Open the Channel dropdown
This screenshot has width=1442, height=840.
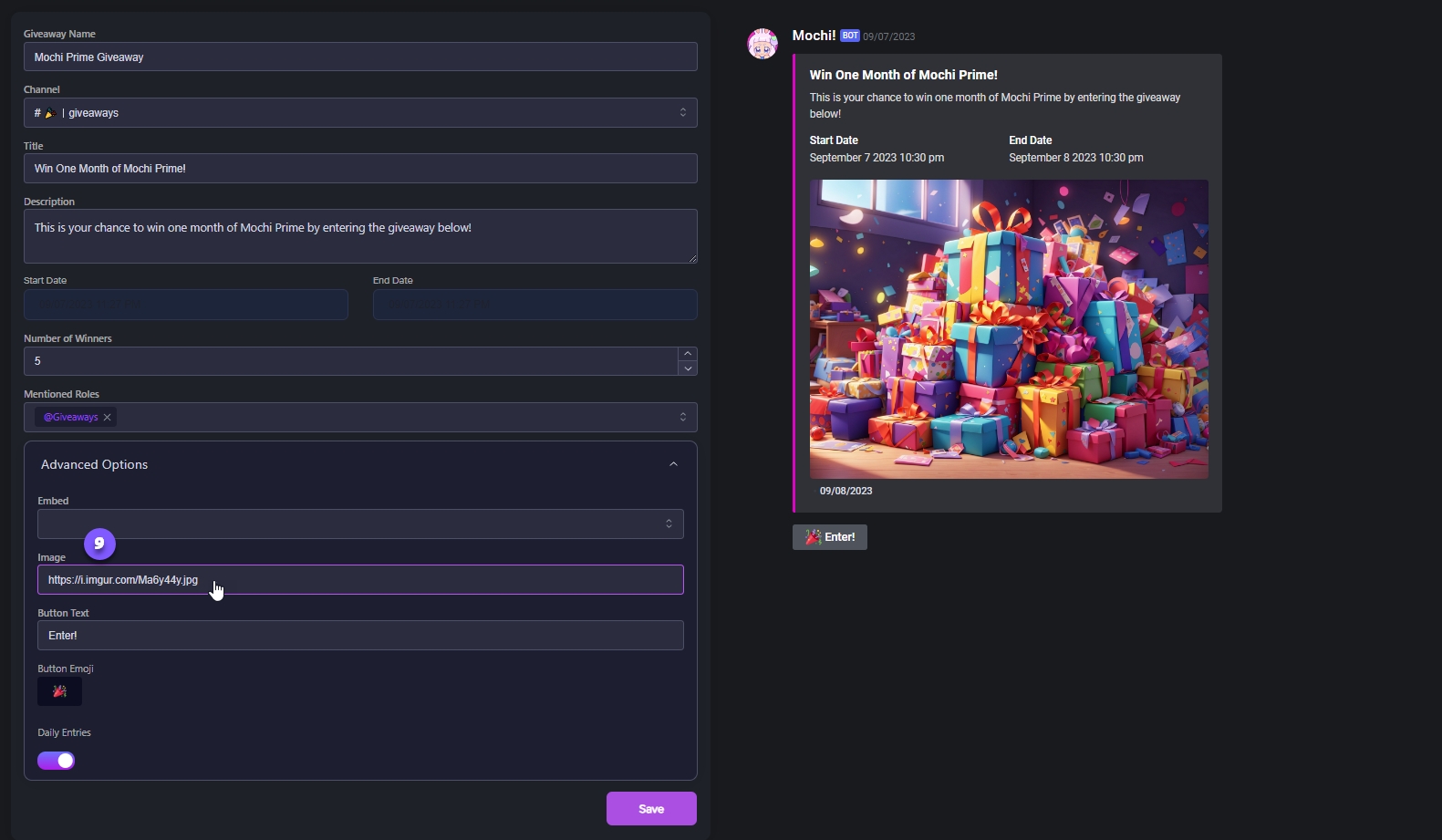pyautogui.click(x=360, y=112)
